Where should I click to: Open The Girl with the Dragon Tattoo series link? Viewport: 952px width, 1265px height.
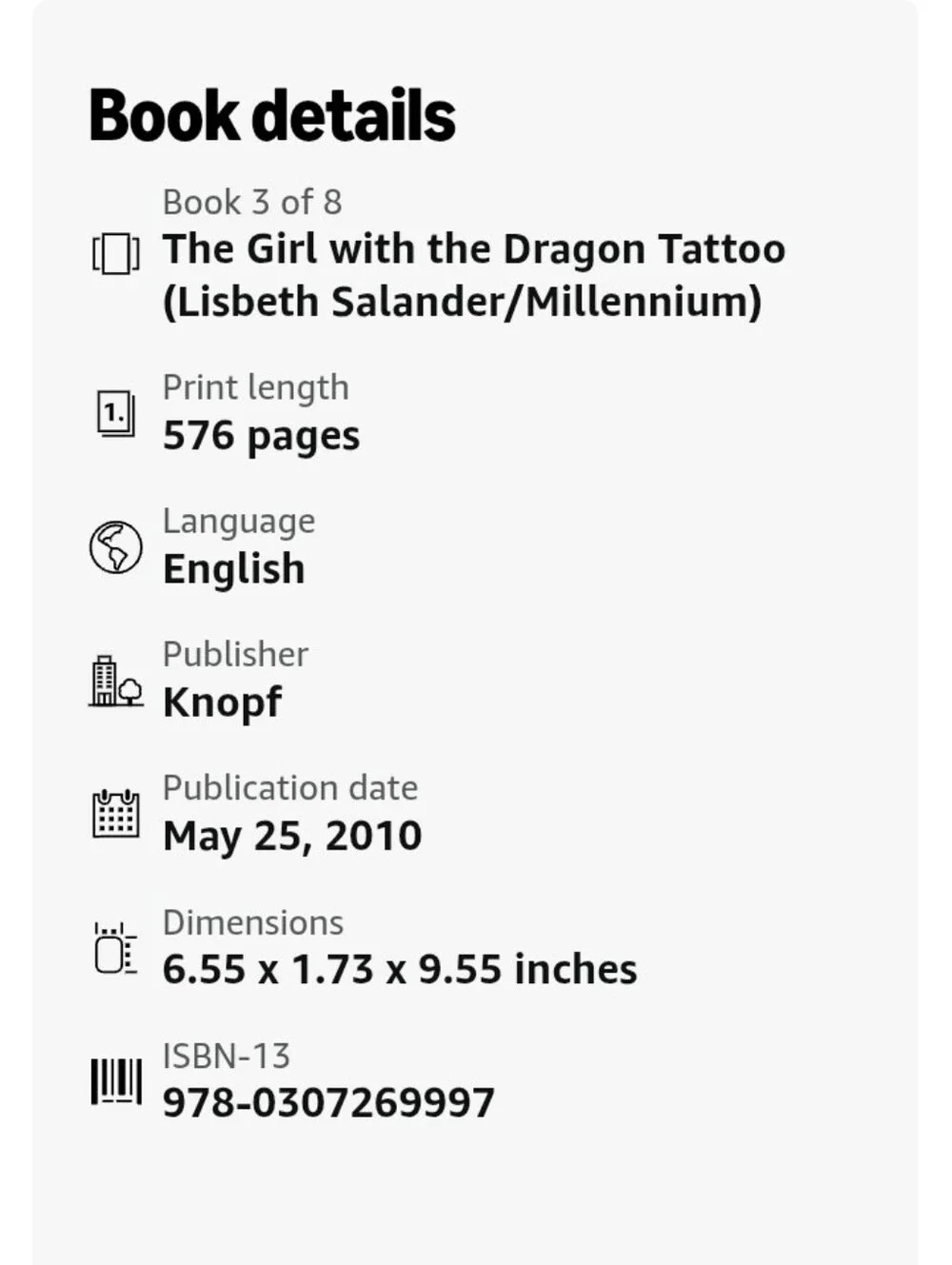pyautogui.click(x=474, y=275)
